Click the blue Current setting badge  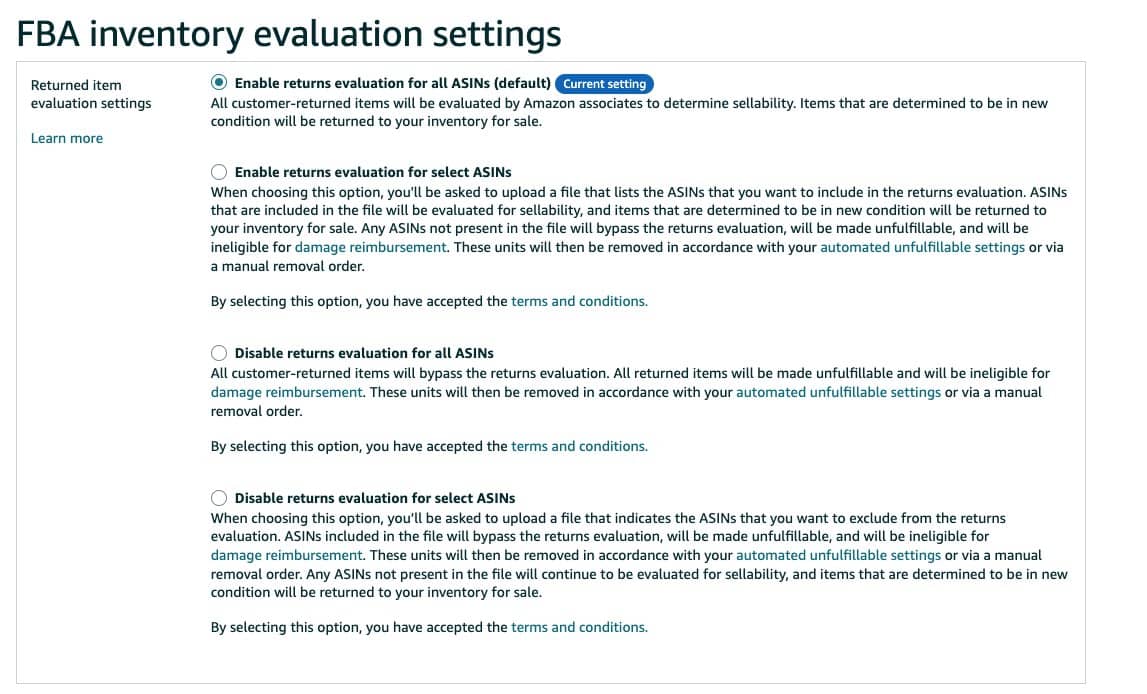coord(604,84)
